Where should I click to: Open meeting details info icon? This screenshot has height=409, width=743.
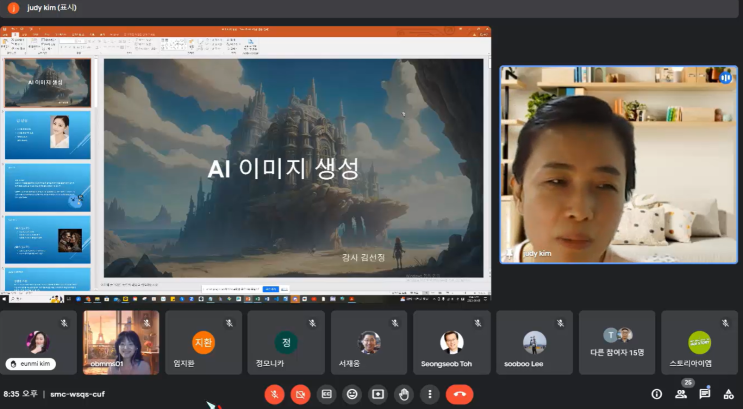click(657, 394)
